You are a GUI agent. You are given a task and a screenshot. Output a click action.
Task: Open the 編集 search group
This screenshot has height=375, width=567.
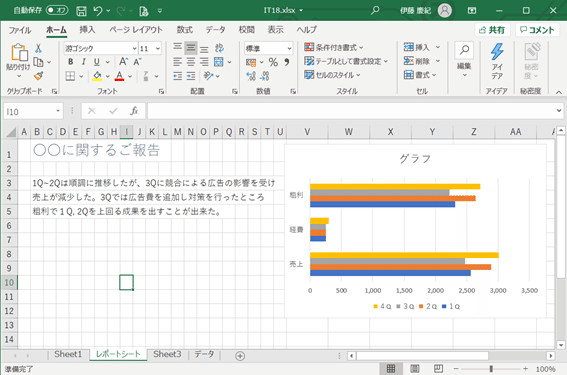(x=464, y=59)
